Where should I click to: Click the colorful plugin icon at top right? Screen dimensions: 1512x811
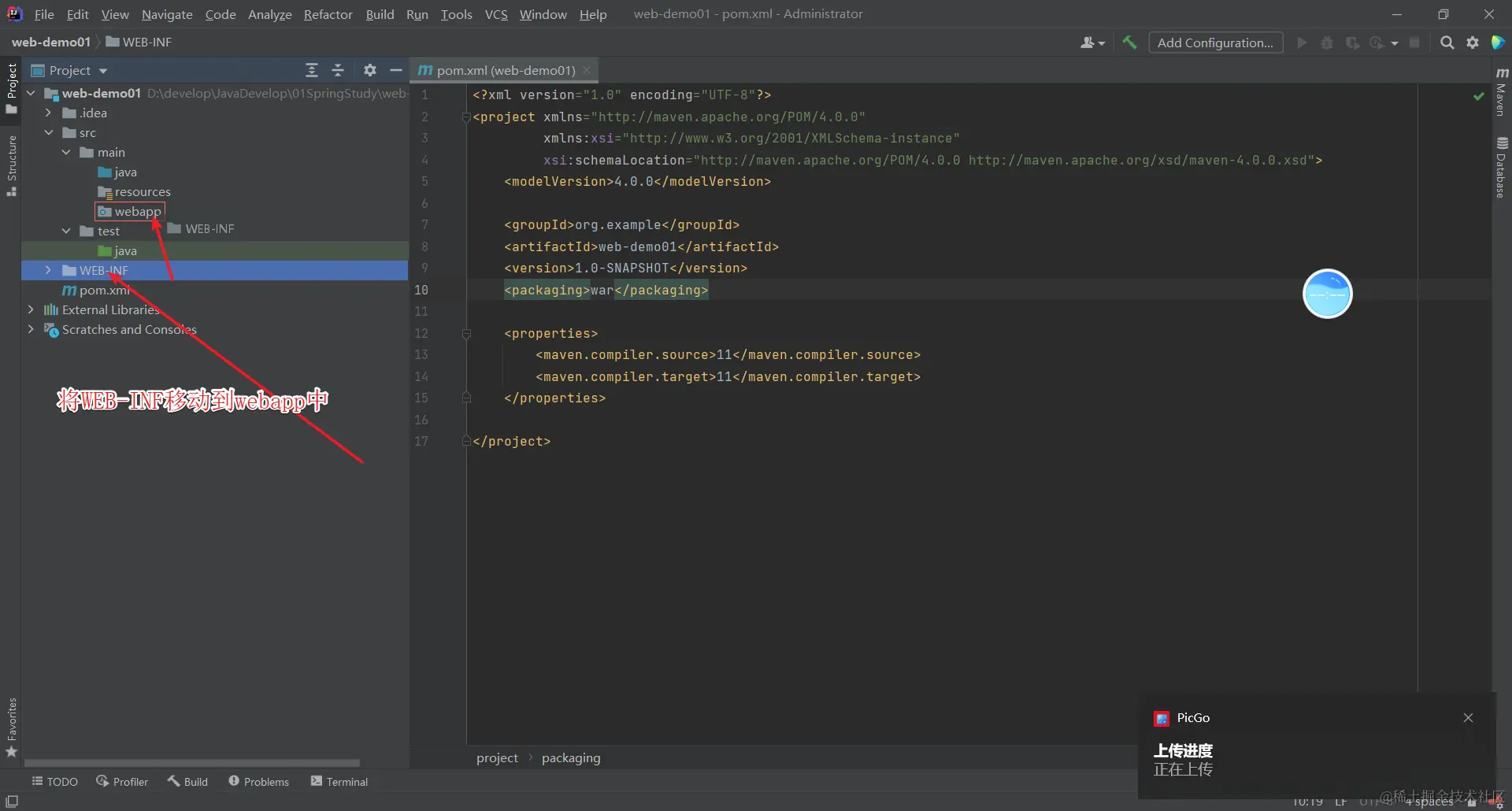(x=1498, y=43)
